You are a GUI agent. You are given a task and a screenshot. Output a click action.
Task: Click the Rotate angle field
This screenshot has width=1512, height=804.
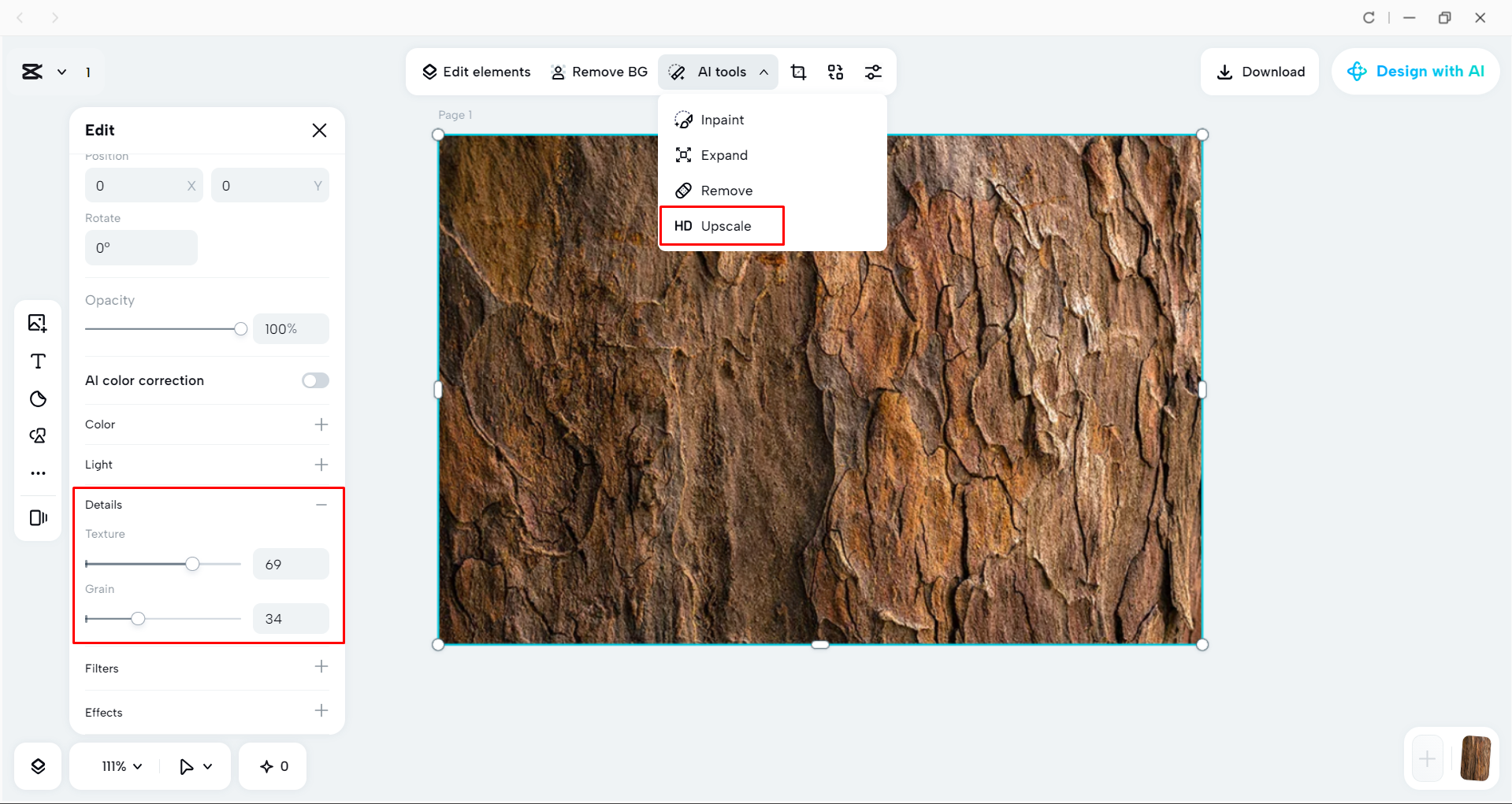(141, 247)
